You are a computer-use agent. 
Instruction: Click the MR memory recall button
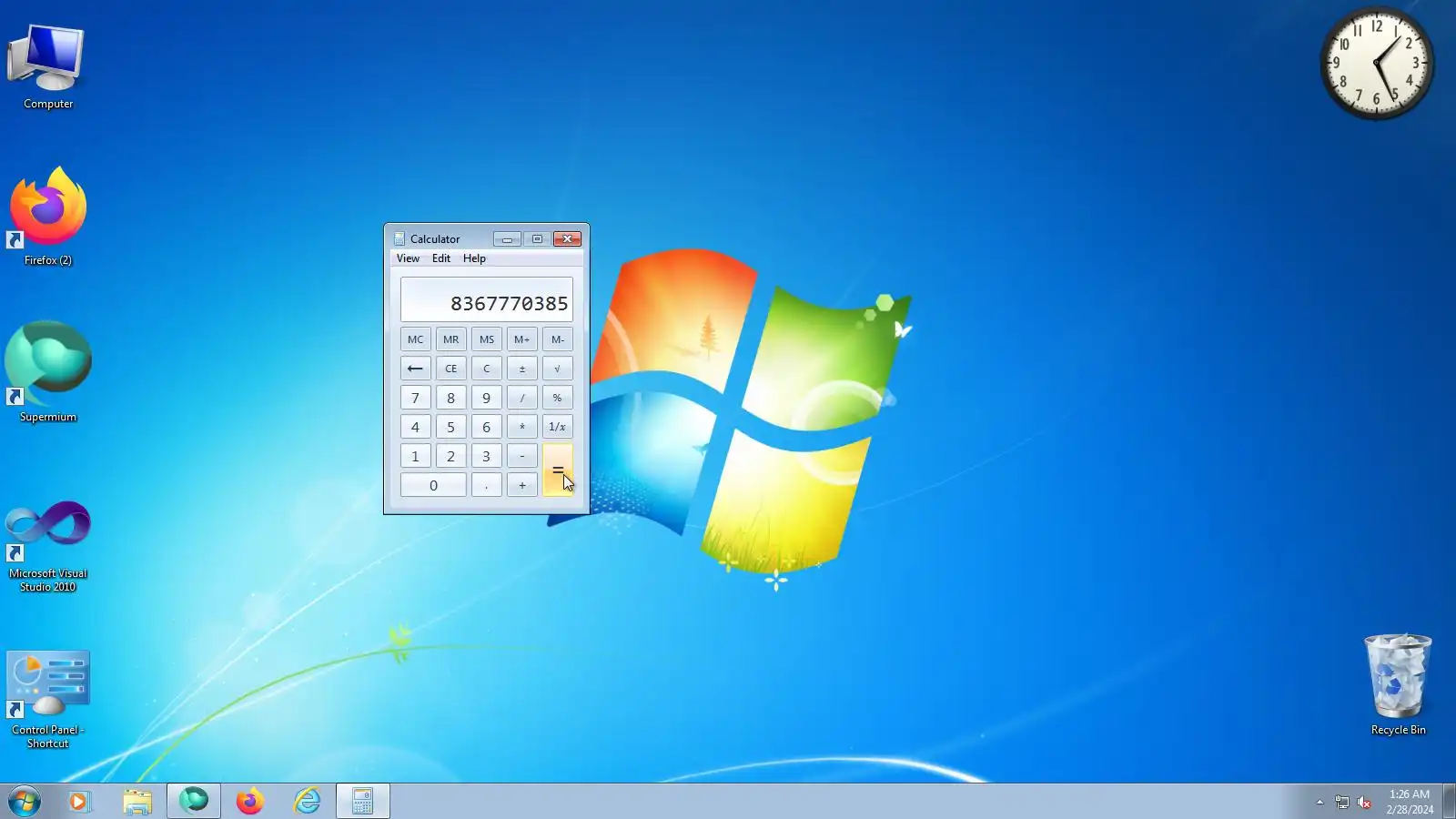[450, 339]
